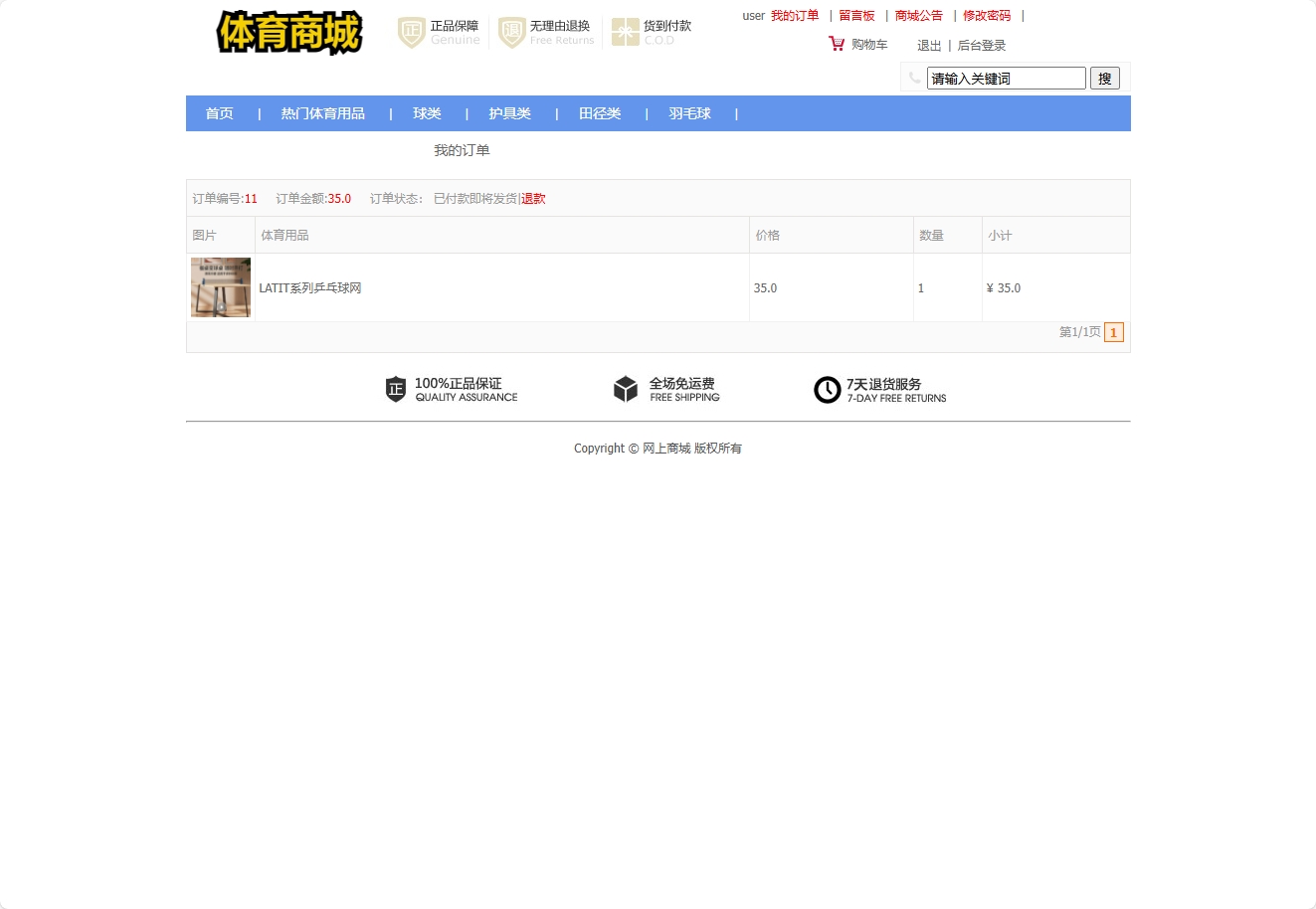Open the 首页 home menu item
The width and height of the screenshot is (1316, 909).
(x=219, y=113)
